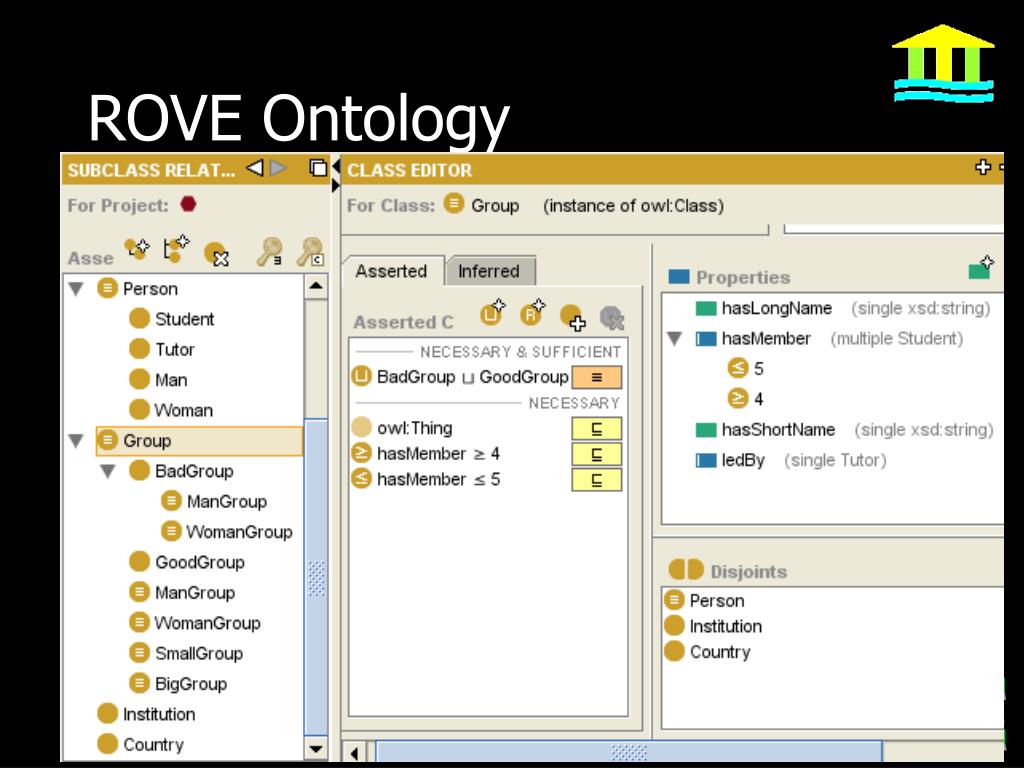Click the min cardinality 4 icon under hasMember
1024x768 pixels.
click(x=737, y=398)
